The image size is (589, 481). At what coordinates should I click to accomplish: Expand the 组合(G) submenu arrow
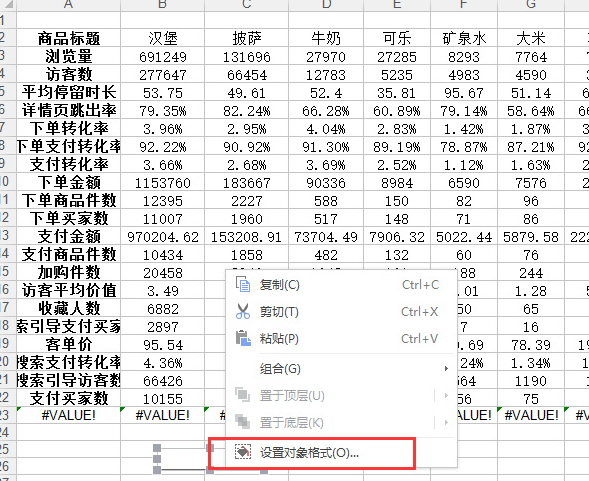(x=446, y=369)
